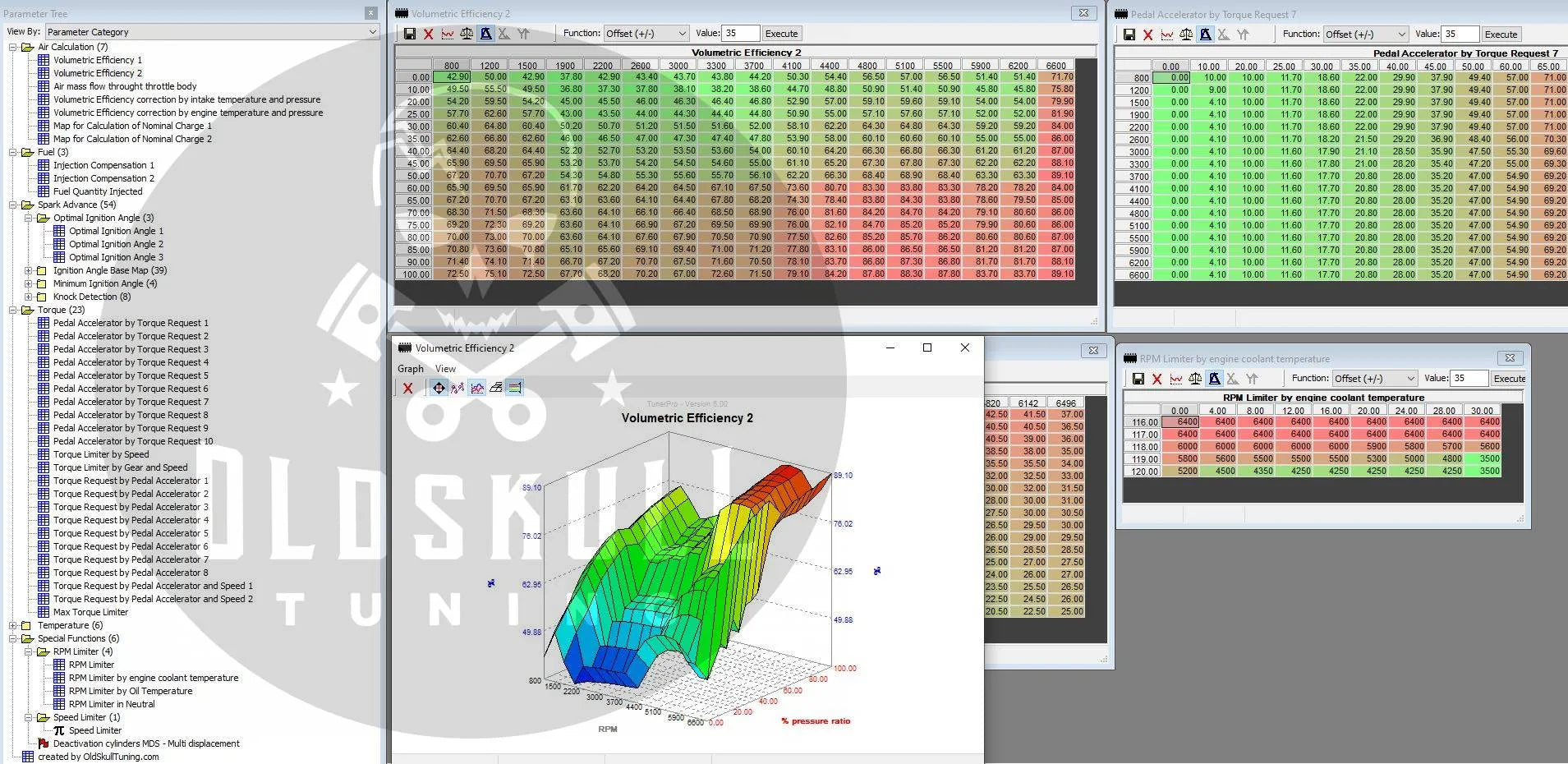This screenshot has height=764, width=1568.
Task: Toggle the highlighted flask icon in Volumetric Efficiency toolbar
Action: coord(485,34)
